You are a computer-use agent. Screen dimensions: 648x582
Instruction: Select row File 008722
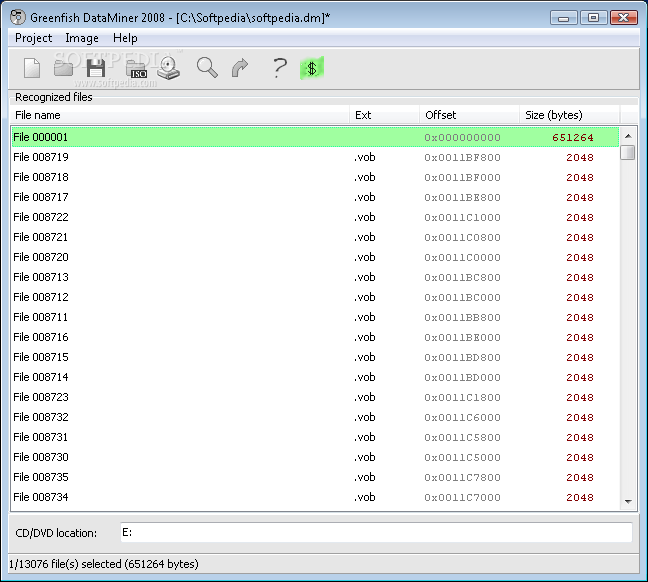click(316, 217)
